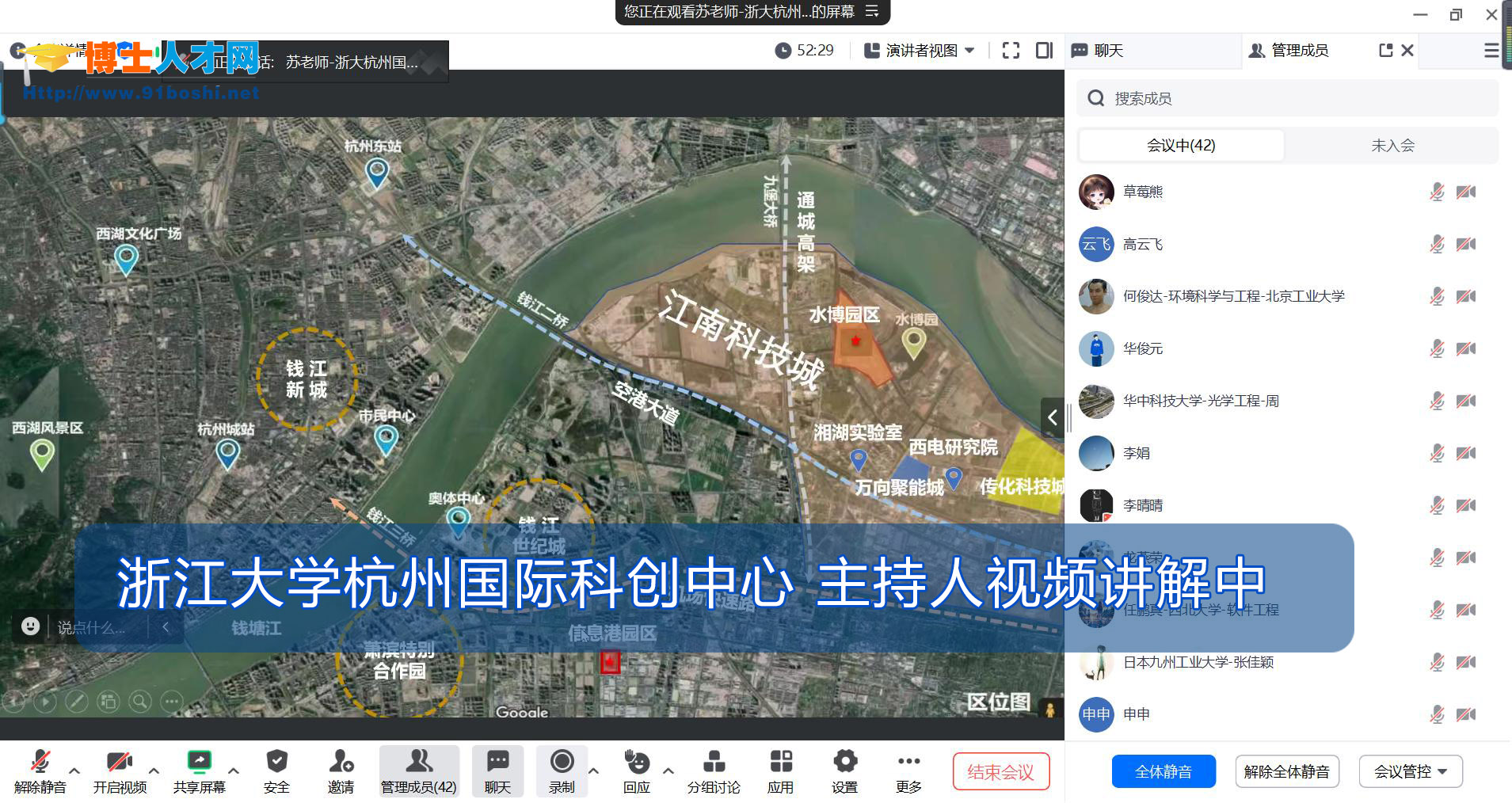Enter fullscreen with the brackets icon

(x=1011, y=51)
